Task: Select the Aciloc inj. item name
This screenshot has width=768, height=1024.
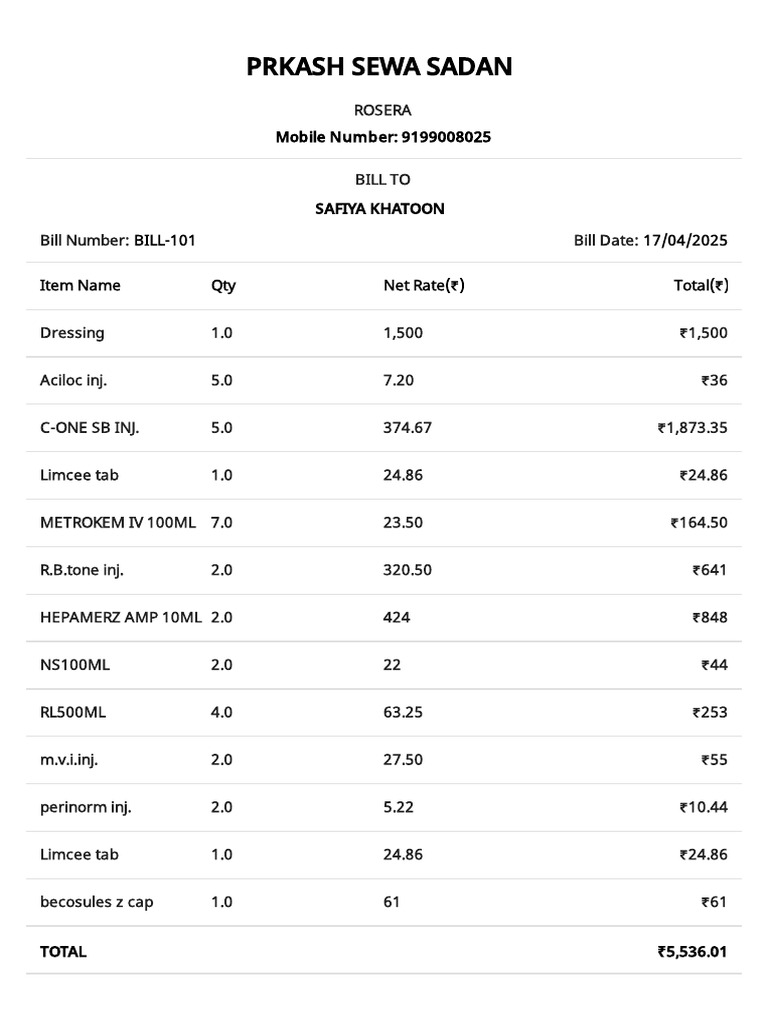Action: [x=73, y=381]
